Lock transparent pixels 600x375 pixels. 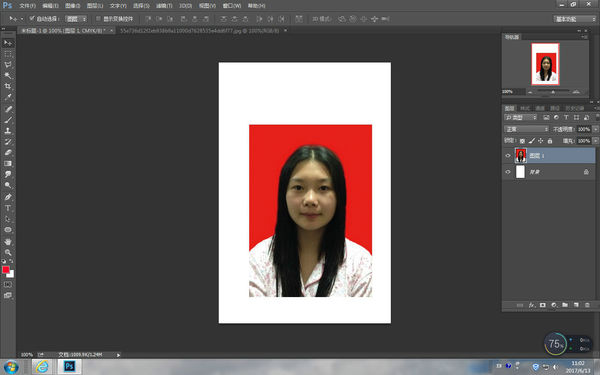pos(522,141)
